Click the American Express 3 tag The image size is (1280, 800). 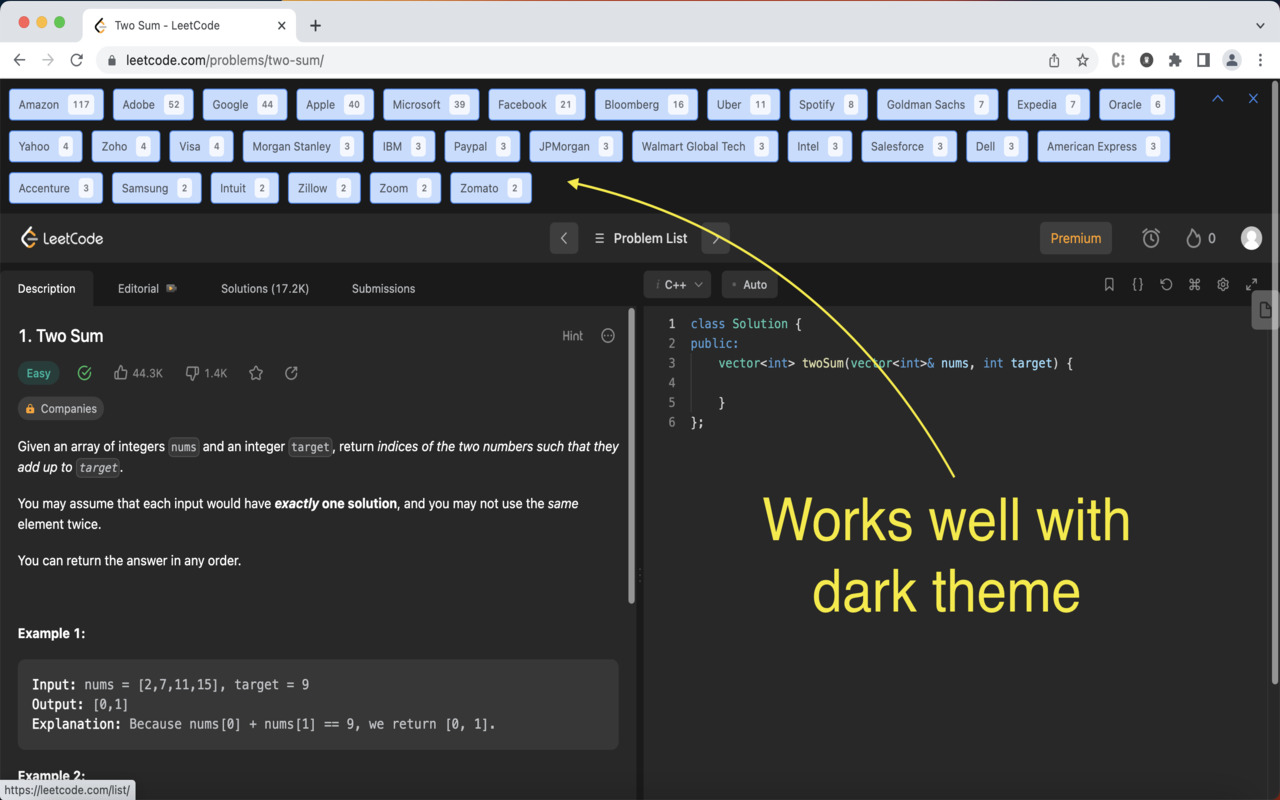coord(1103,146)
